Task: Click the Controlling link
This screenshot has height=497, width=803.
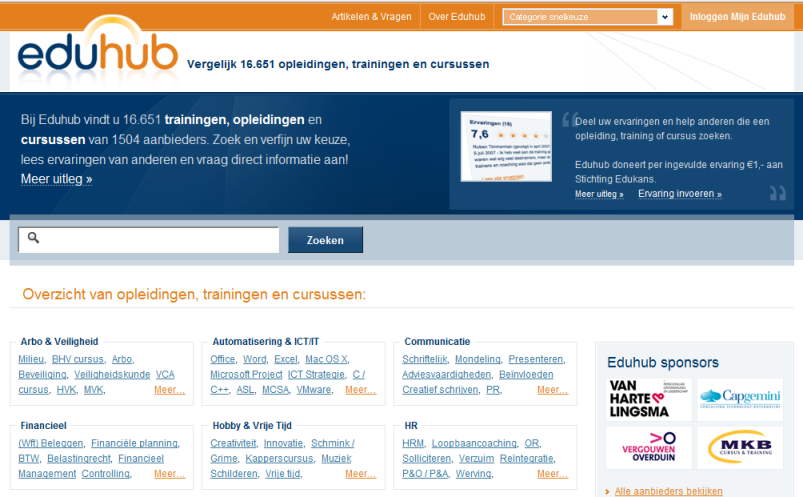Action: click(x=106, y=474)
